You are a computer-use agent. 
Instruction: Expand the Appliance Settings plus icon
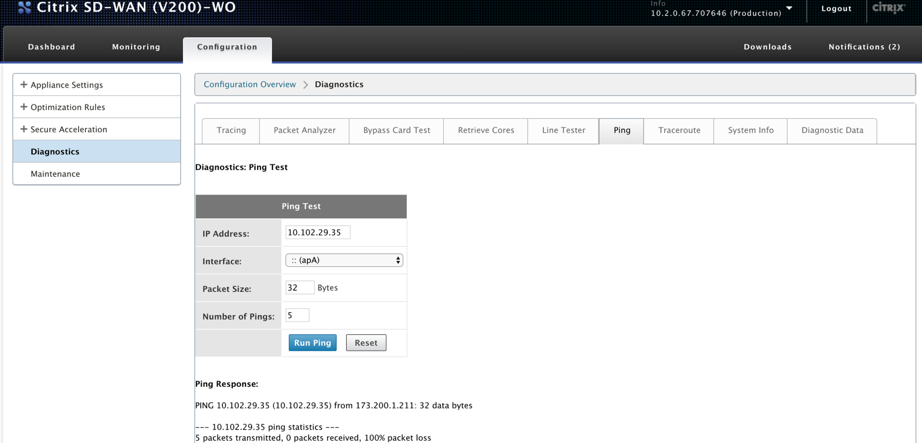(24, 85)
